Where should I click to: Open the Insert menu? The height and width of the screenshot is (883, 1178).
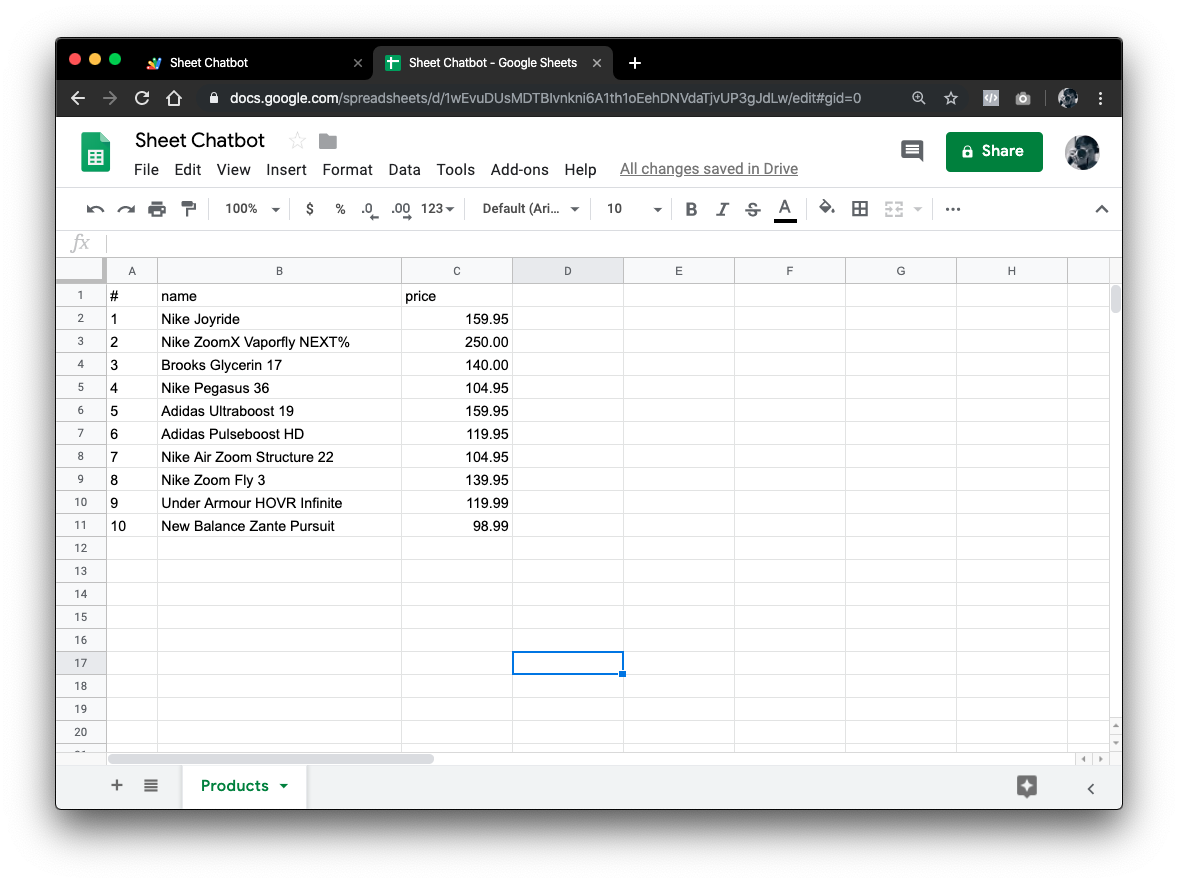click(x=286, y=170)
